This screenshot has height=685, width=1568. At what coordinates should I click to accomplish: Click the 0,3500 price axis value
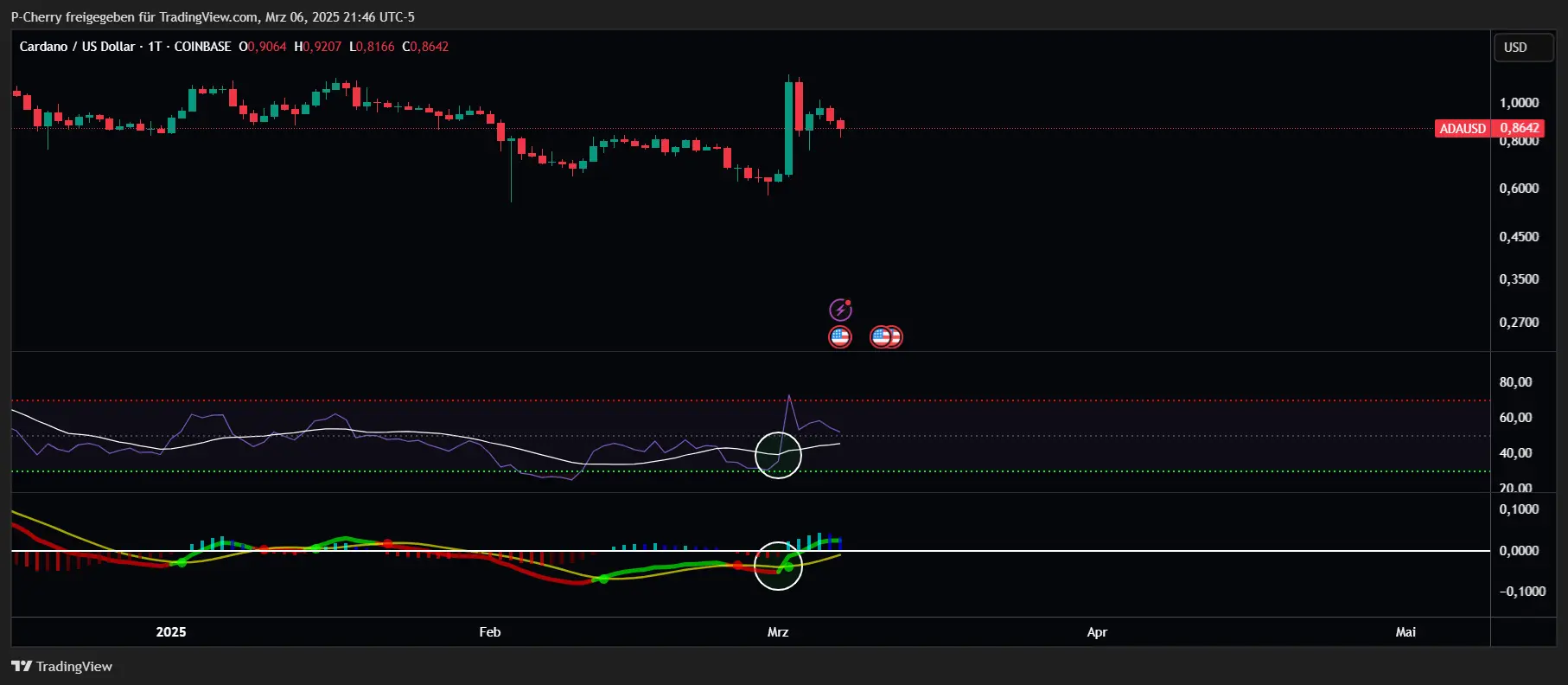point(1519,279)
